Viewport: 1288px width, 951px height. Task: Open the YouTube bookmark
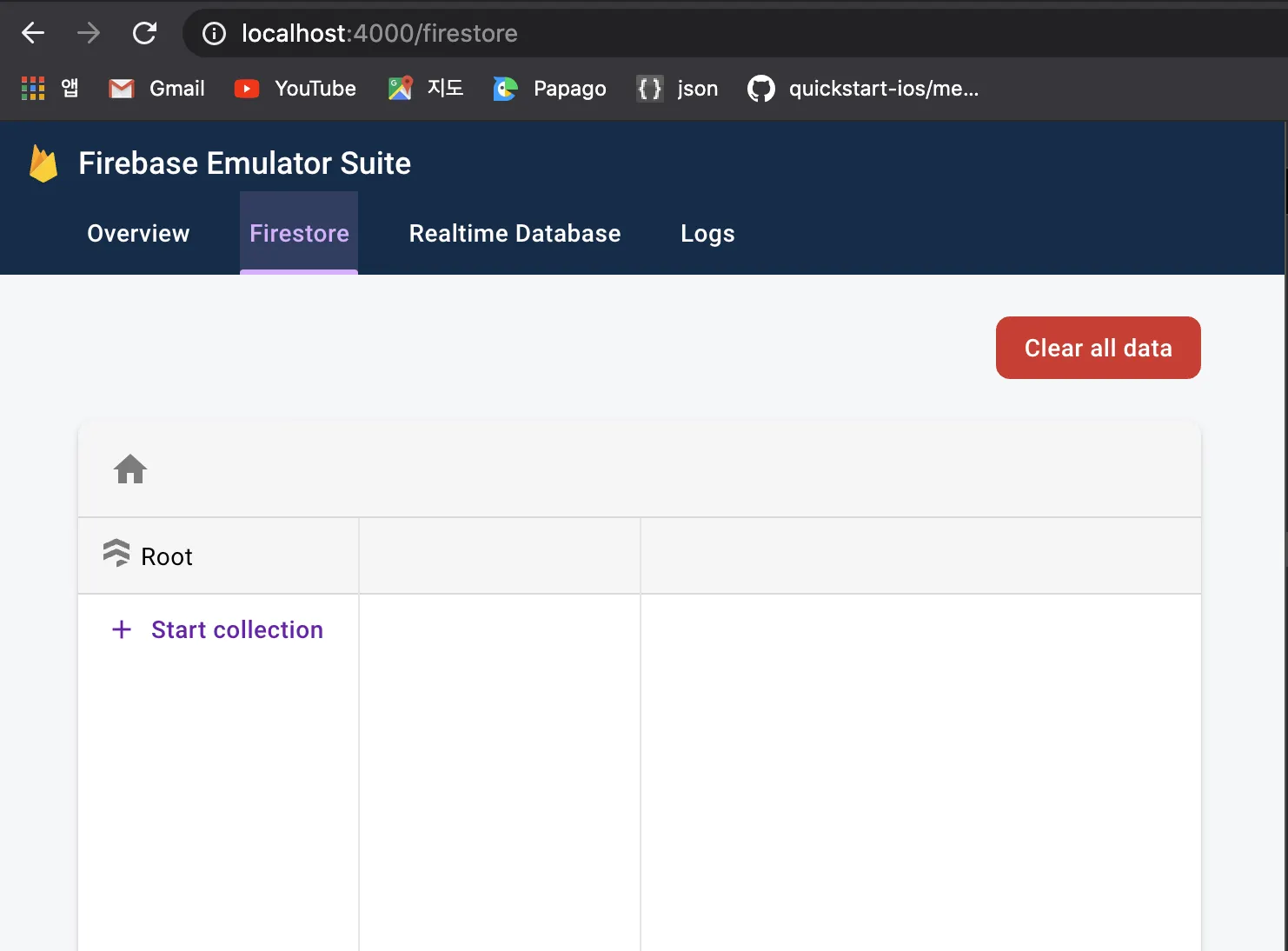pos(295,88)
